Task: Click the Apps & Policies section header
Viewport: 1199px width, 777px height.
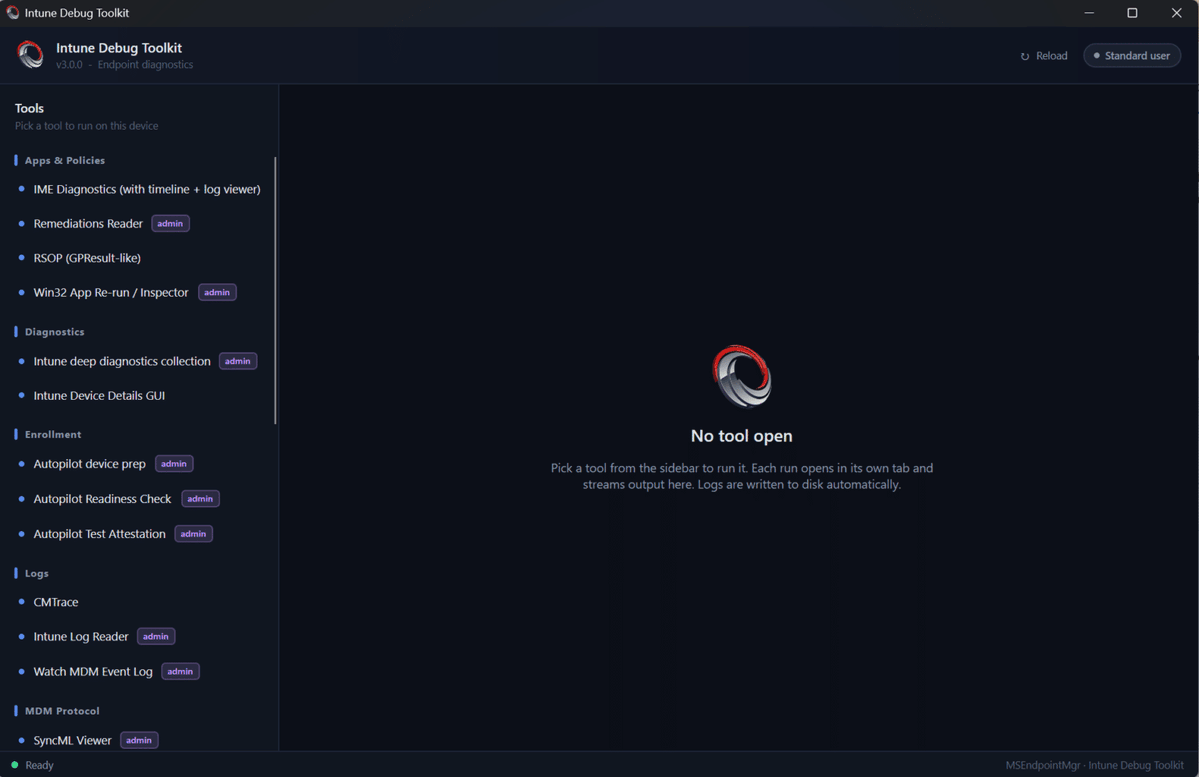Action: [65, 161]
